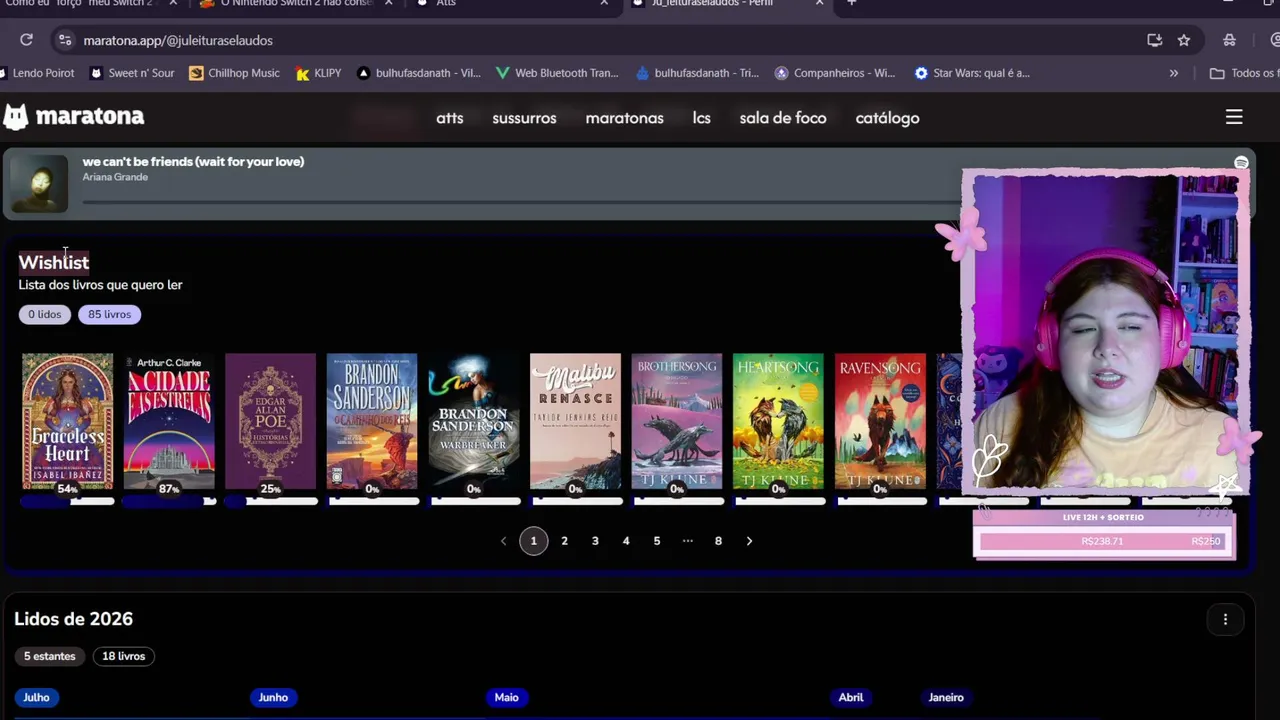
Task: Open the Heartsong book cover
Action: point(778,421)
